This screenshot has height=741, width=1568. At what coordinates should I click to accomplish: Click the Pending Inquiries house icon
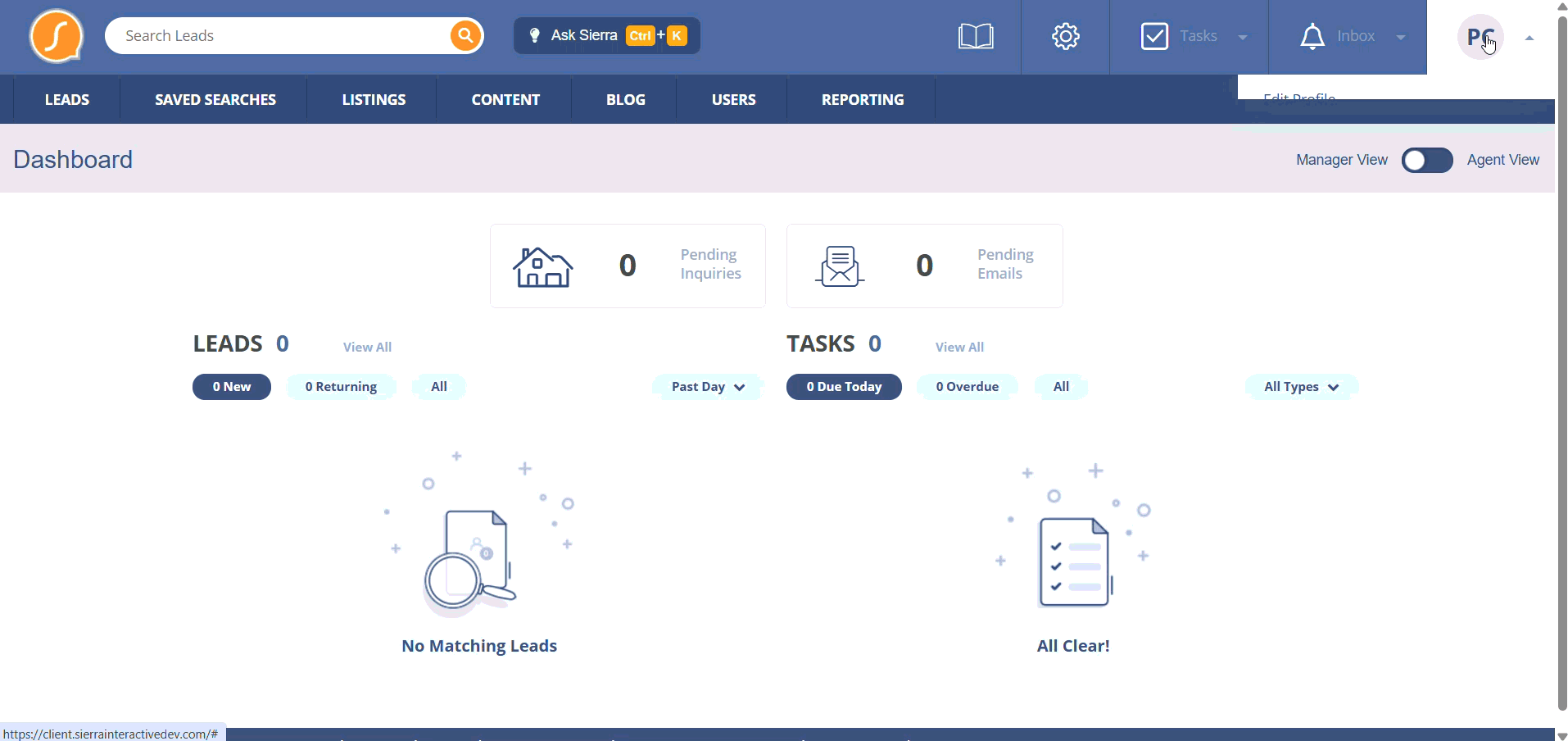click(x=542, y=266)
